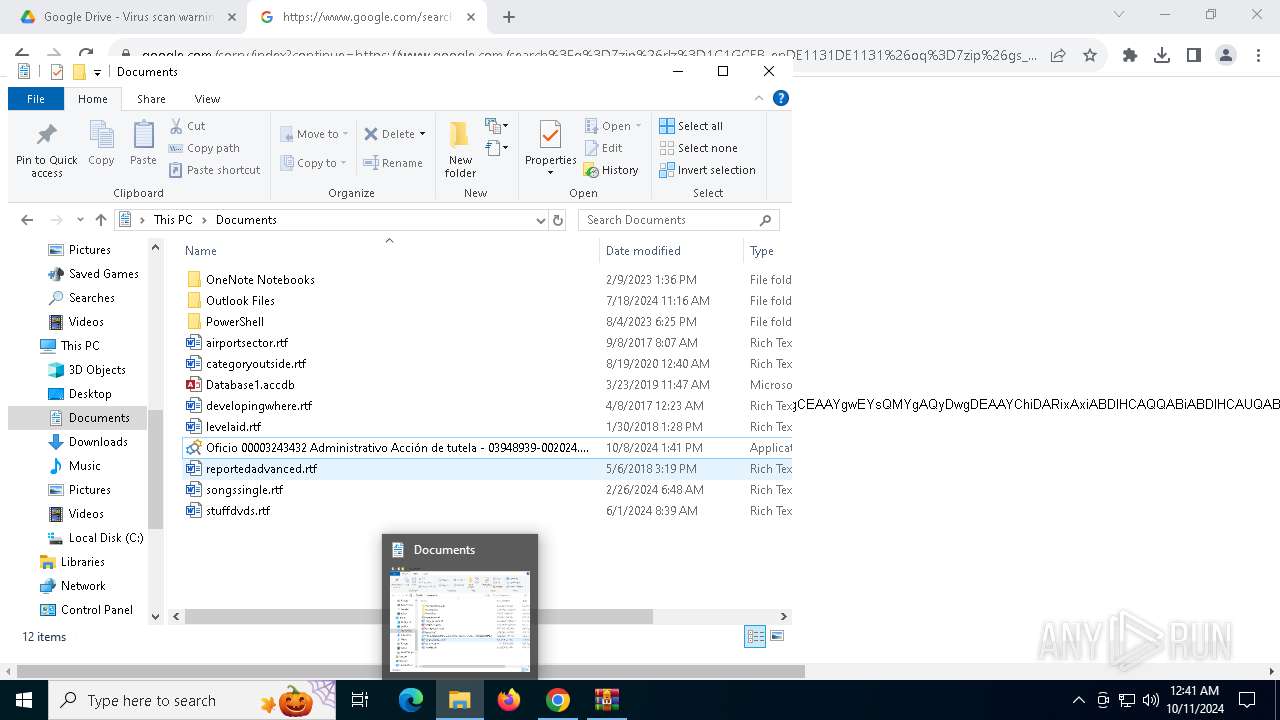
Task: Open the Properties ribbon button
Action: point(551,149)
